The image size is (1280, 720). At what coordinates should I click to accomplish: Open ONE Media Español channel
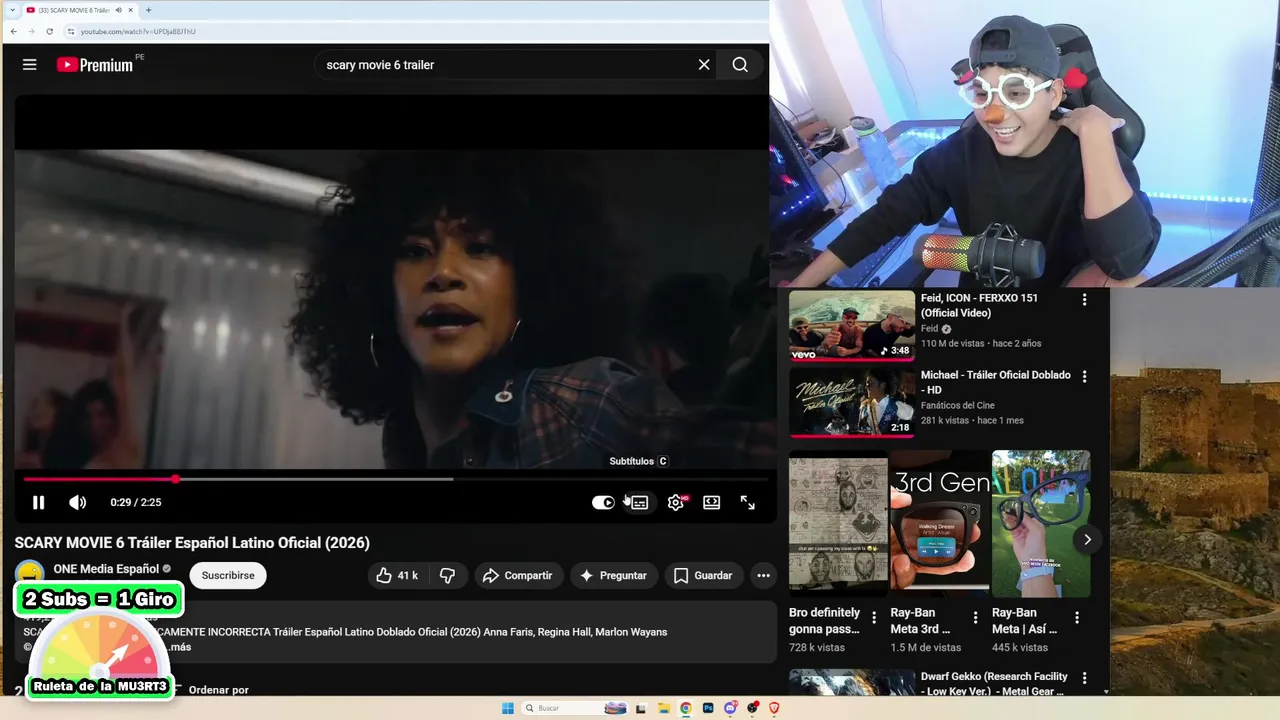tap(106, 569)
